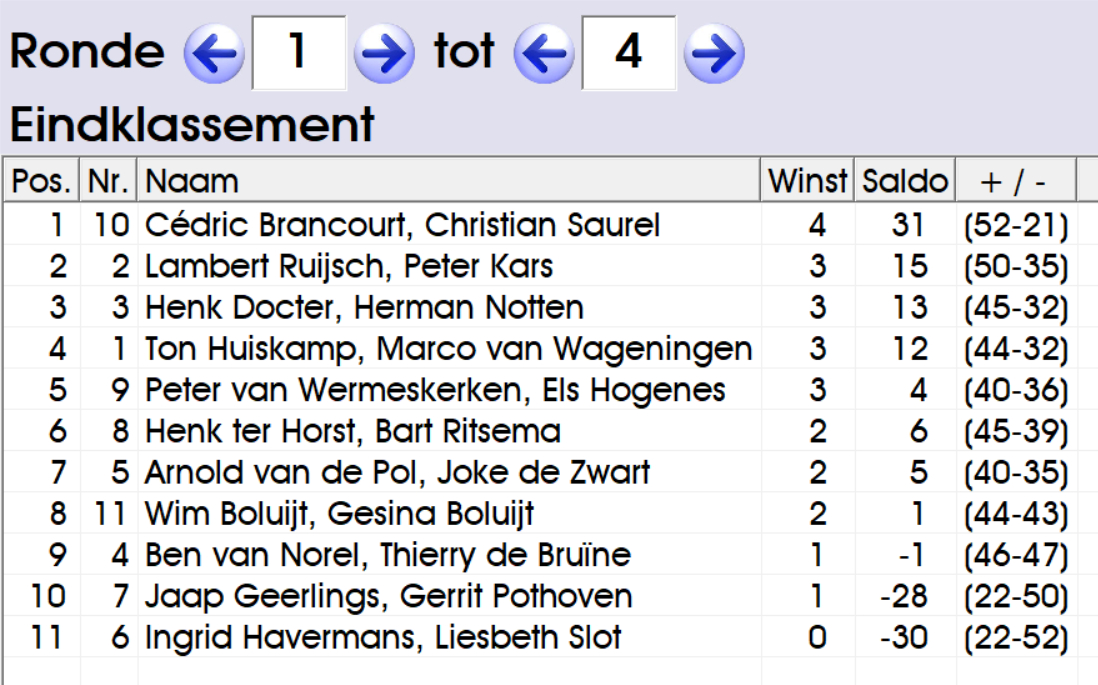Image resolution: width=1098 pixels, height=685 pixels.
Task: Increase the ending round with right arrow
Action: (714, 53)
